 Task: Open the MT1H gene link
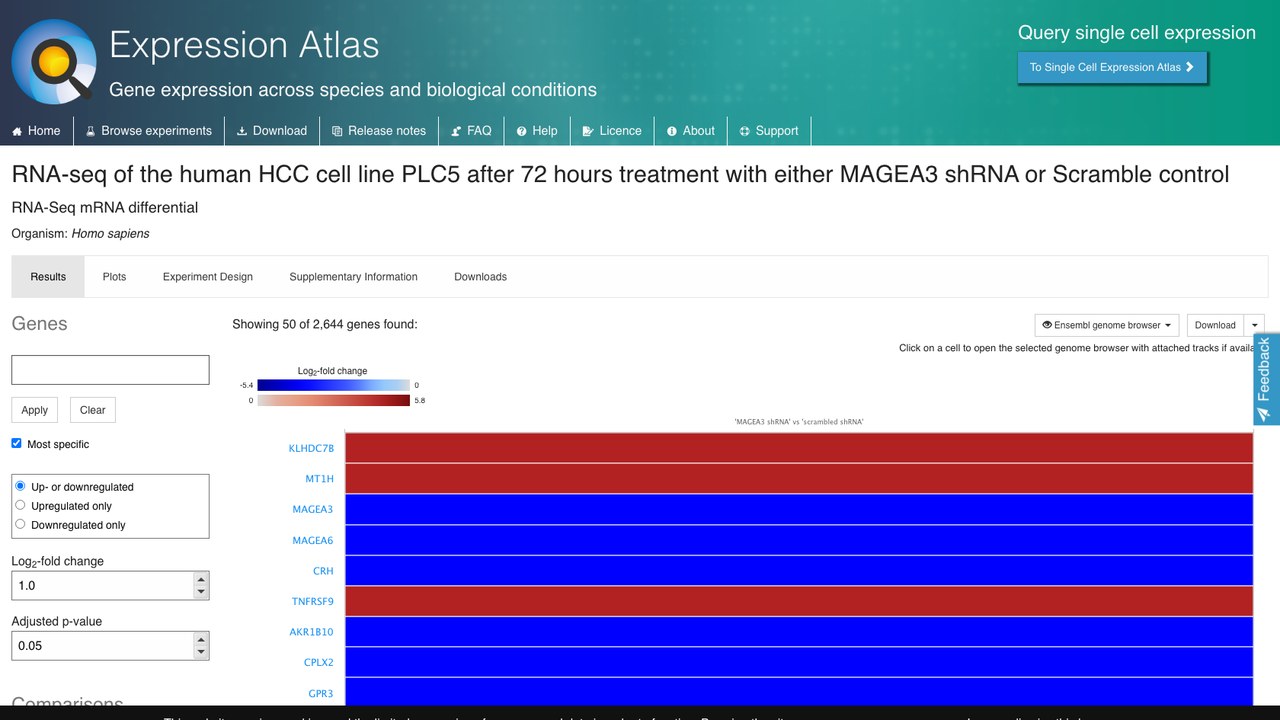pyautogui.click(x=319, y=479)
